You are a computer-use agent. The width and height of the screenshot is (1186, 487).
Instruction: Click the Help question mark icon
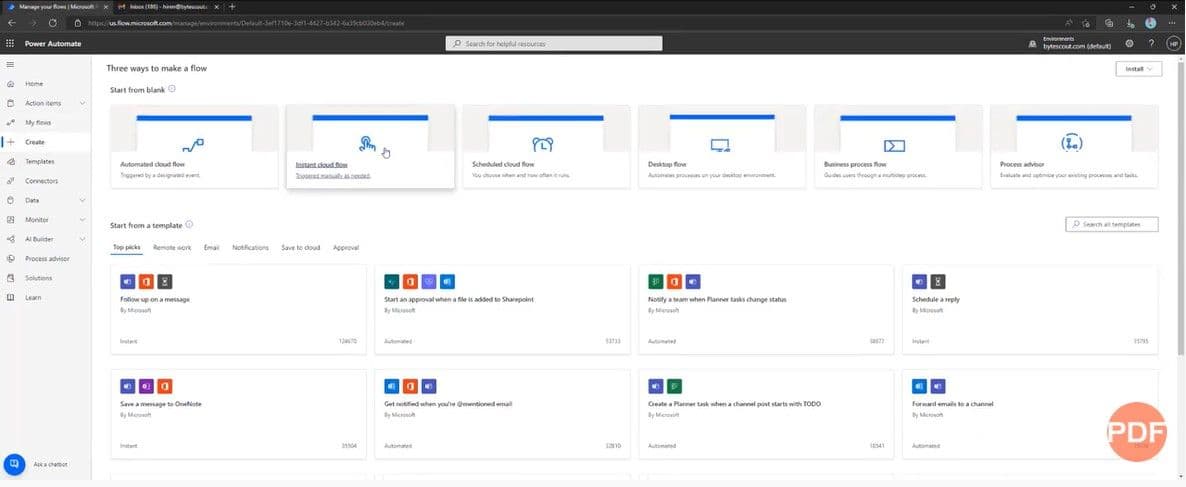pos(1151,43)
